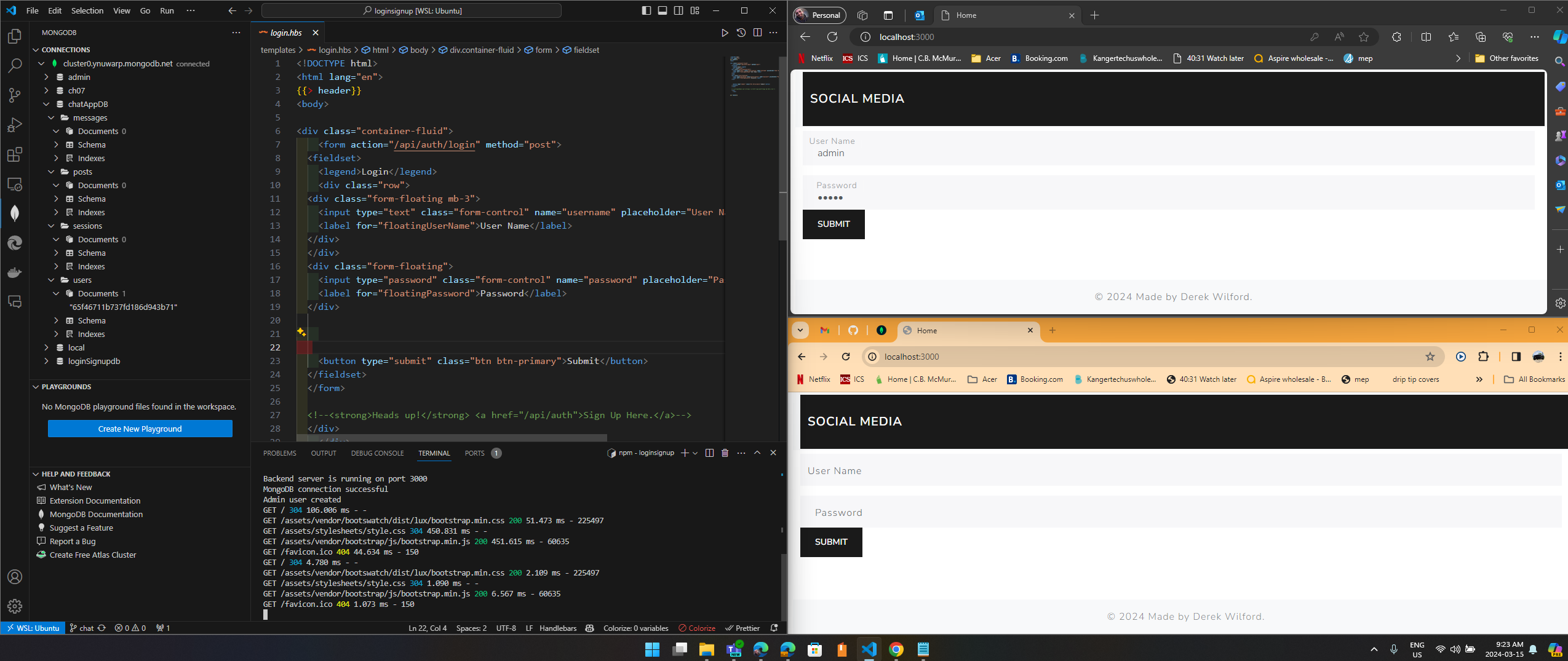
Task: Toggle the secondary side bar layout button
Action: [679, 10]
